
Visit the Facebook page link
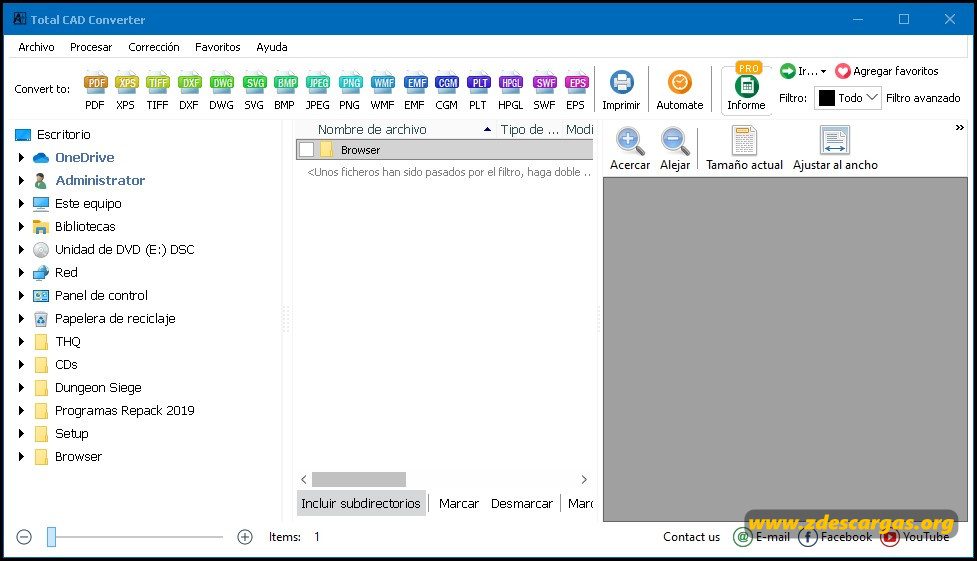click(x=835, y=537)
